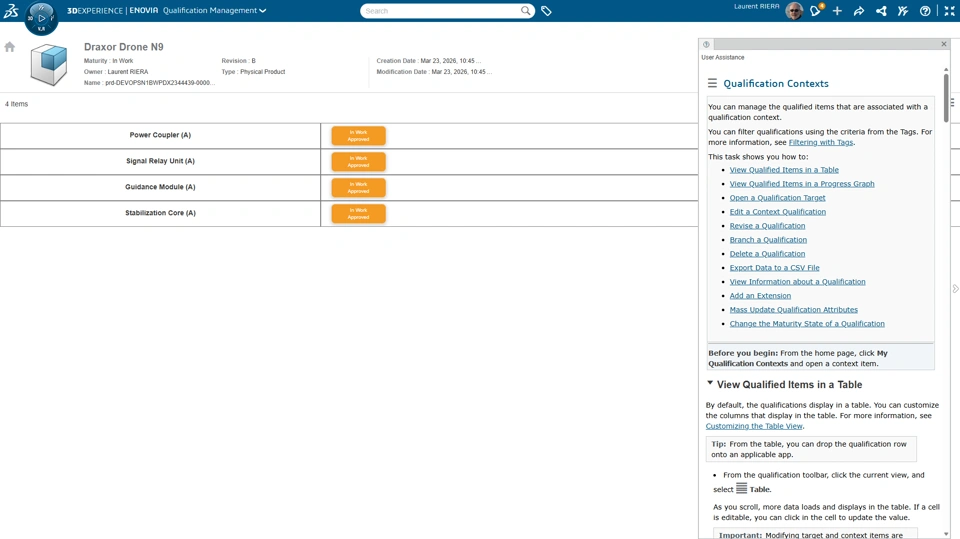Click the Draxor Drone N9 product thumbnail
The height and width of the screenshot is (539, 960).
pyautogui.click(x=49, y=65)
